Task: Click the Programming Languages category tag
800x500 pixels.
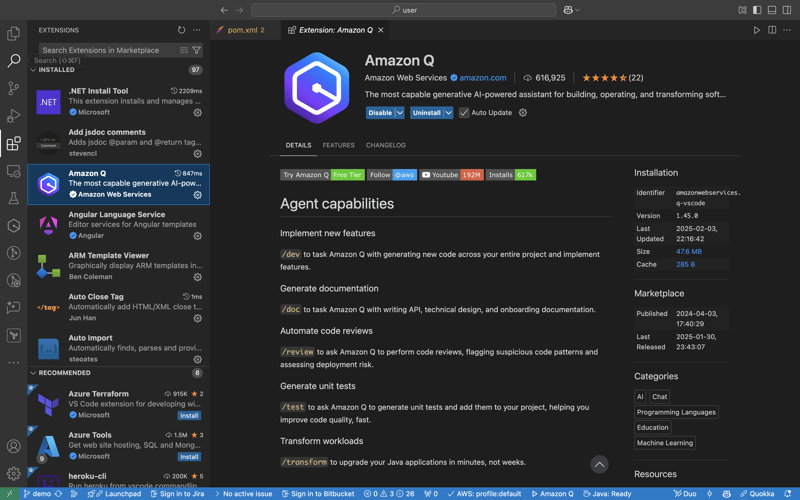Action: click(x=676, y=412)
